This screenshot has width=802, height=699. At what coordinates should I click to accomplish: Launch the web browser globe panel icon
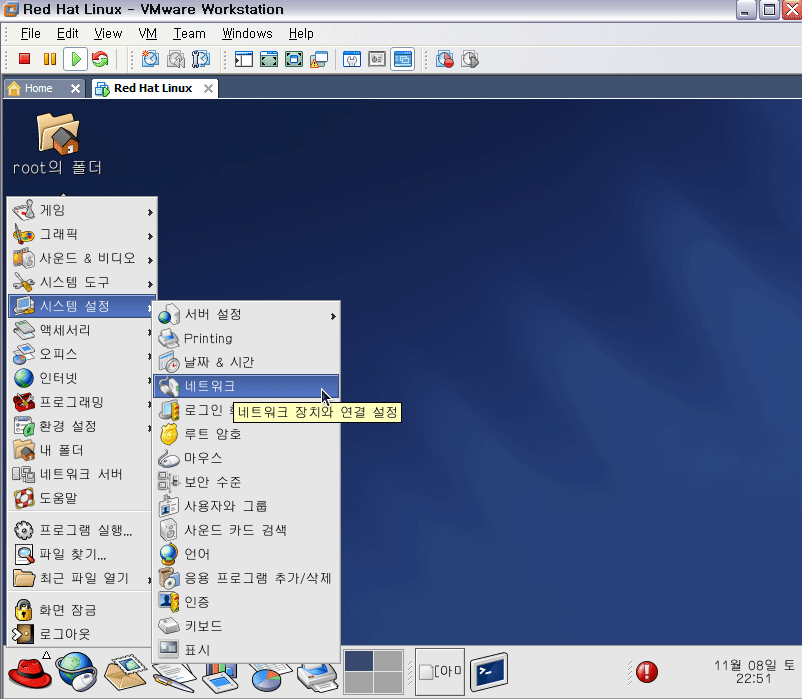click(x=77, y=671)
